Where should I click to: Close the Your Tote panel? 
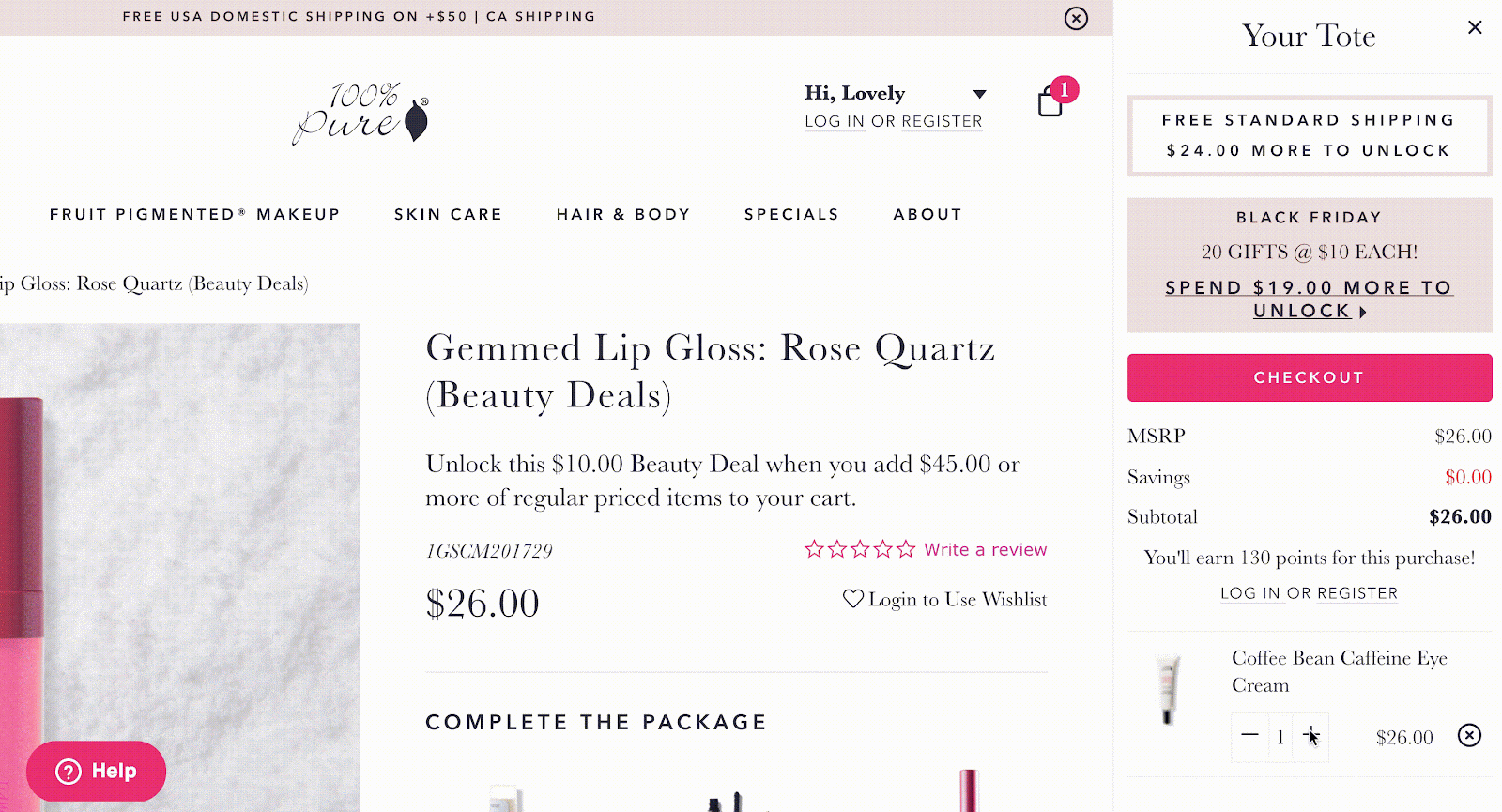[x=1475, y=27]
